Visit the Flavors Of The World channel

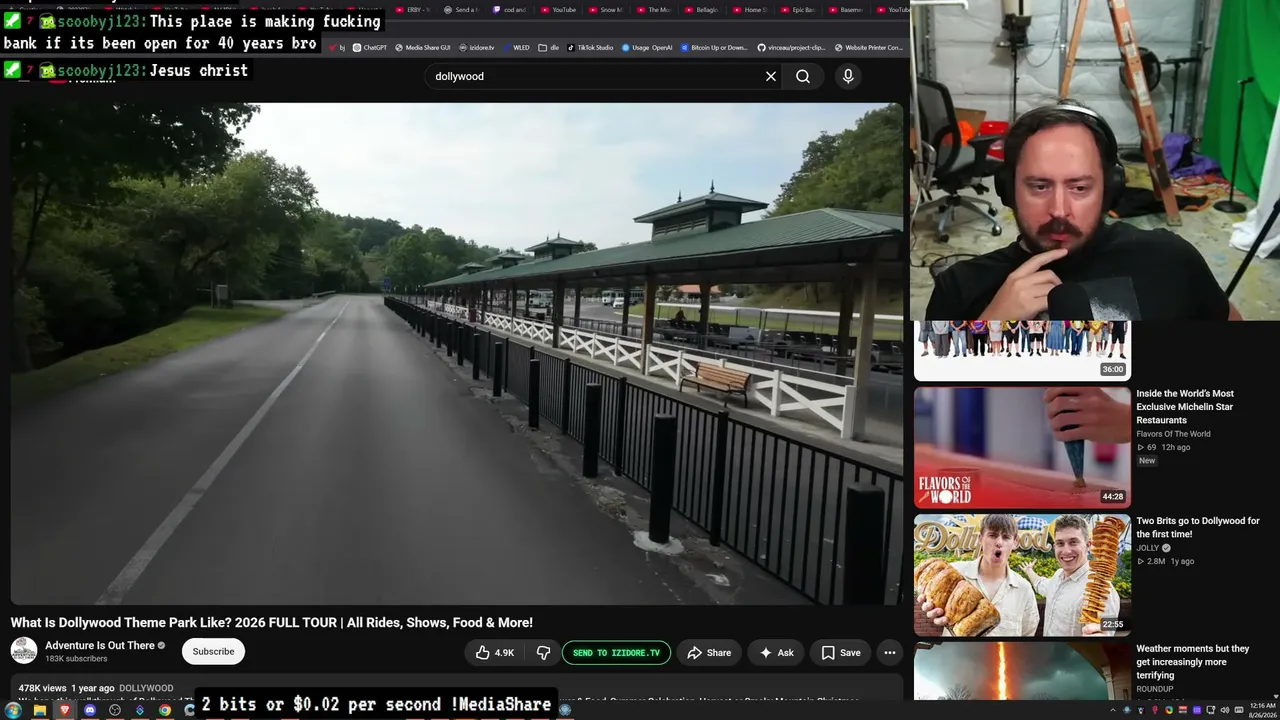pos(1173,434)
